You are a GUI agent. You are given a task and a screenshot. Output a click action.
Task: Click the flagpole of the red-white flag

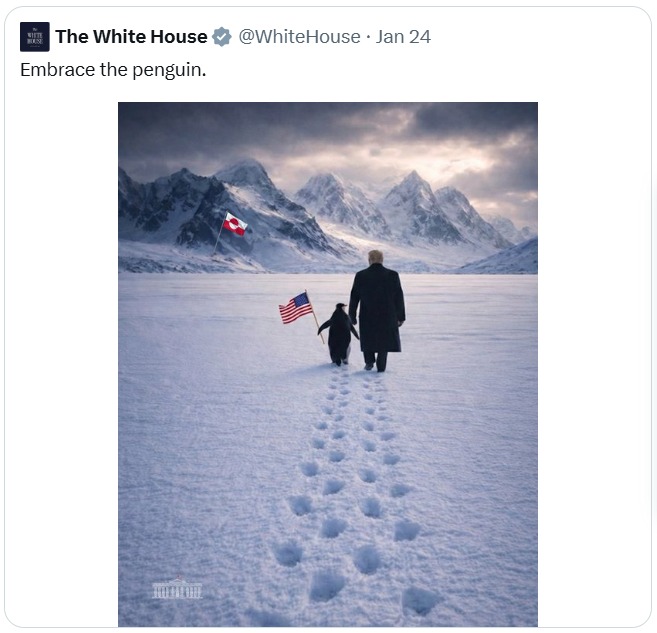(218, 235)
